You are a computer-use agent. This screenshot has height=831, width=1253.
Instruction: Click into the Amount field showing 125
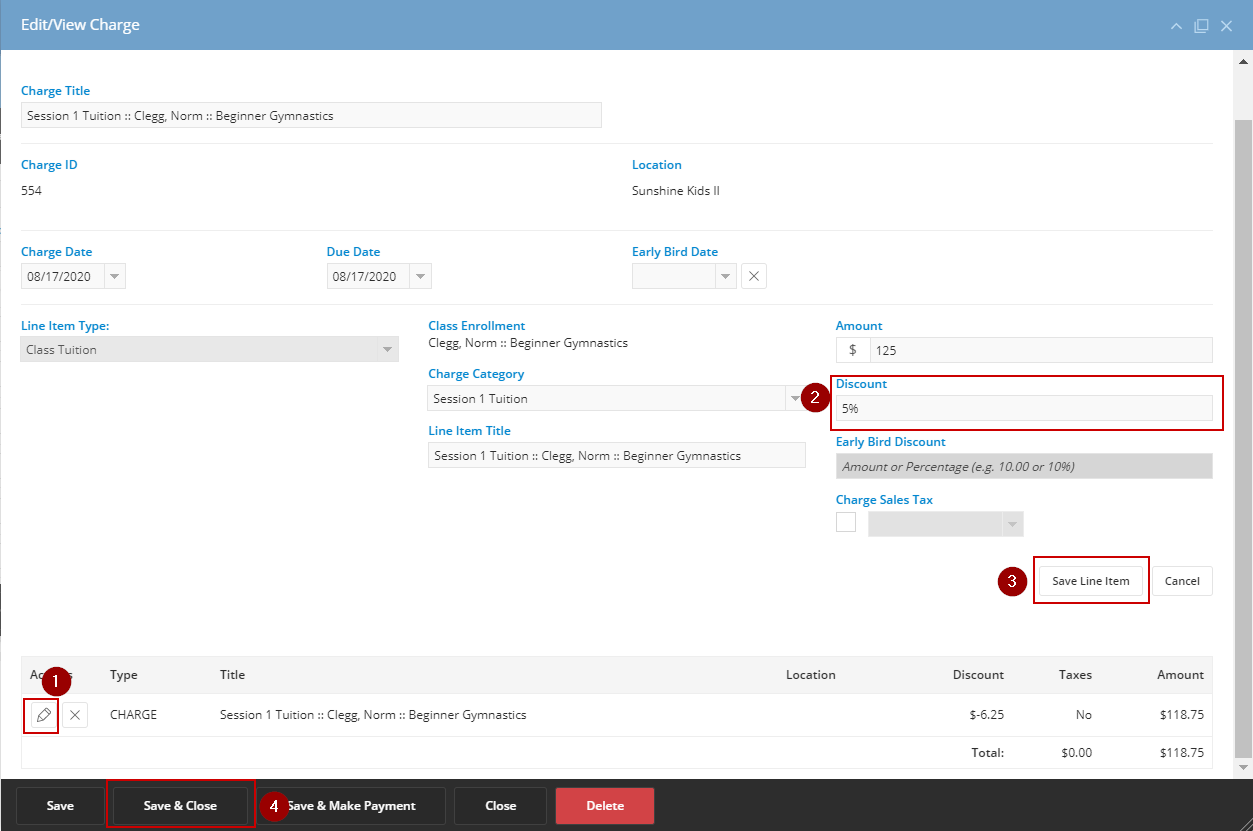click(x=1041, y=350)
